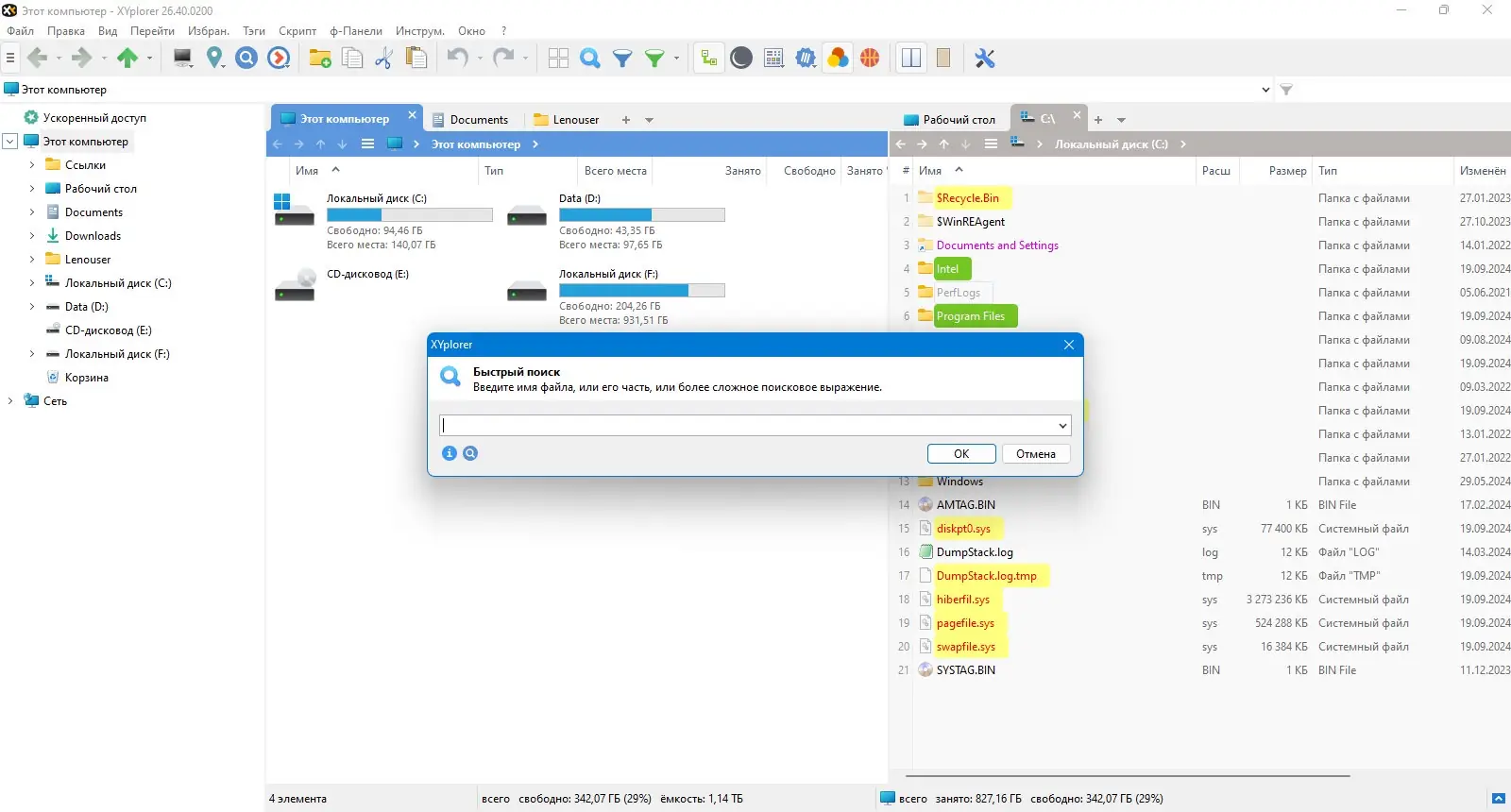Switch to the Рабочий стол tab

pos(950,120)
